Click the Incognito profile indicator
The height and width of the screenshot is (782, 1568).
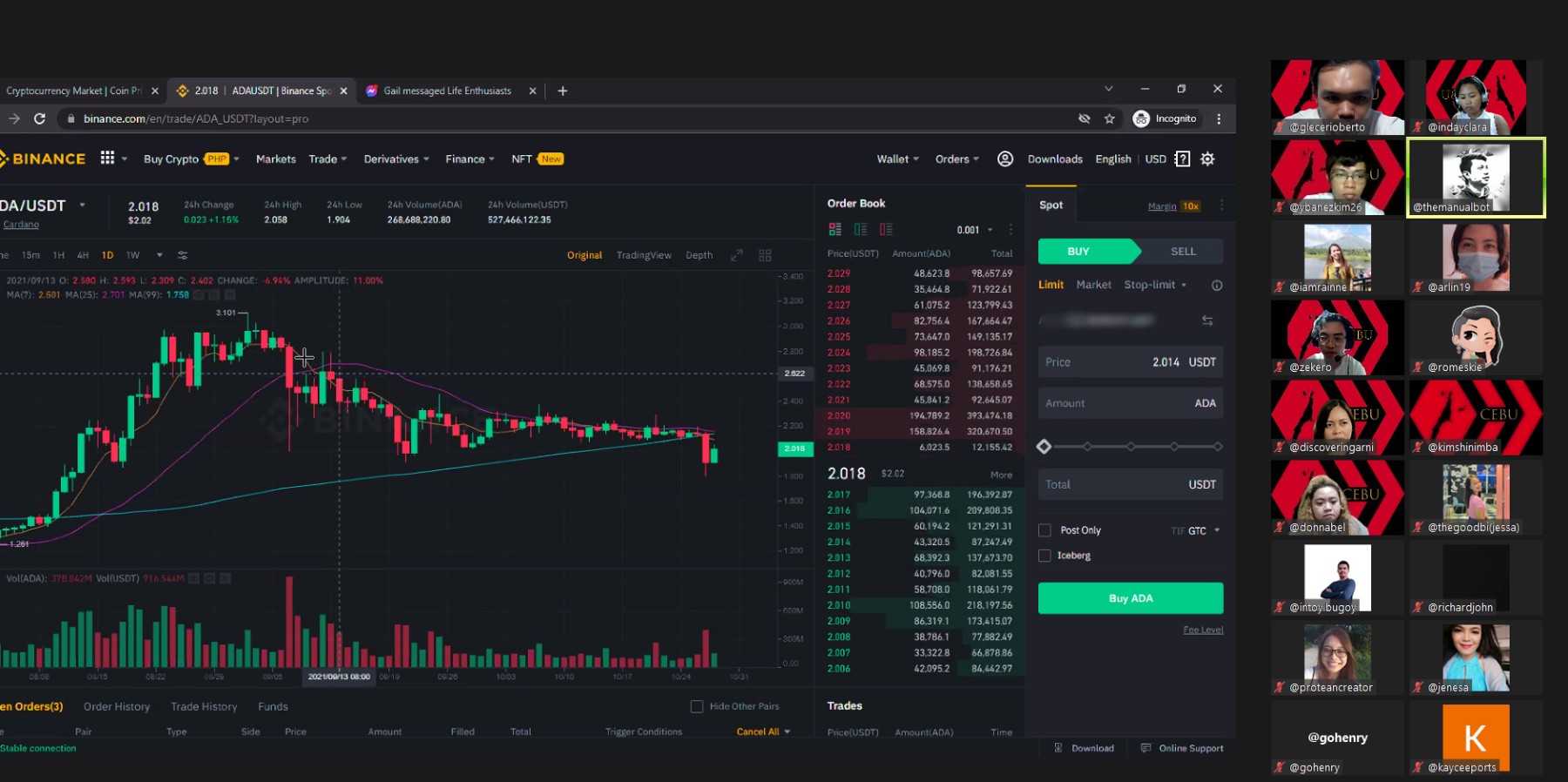(x=1165, y=118)
